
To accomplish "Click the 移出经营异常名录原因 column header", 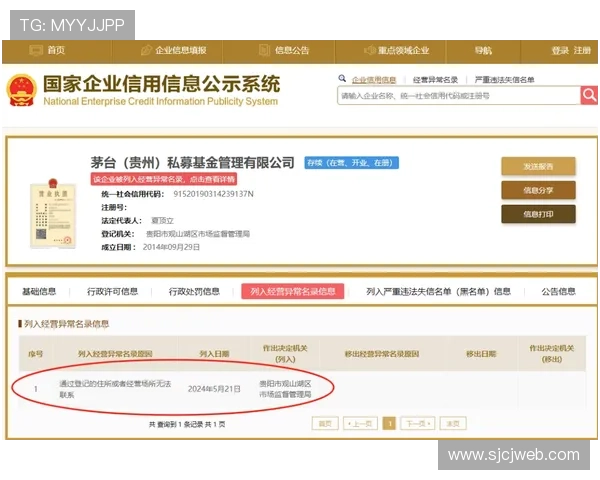I will tap(382, 354).
